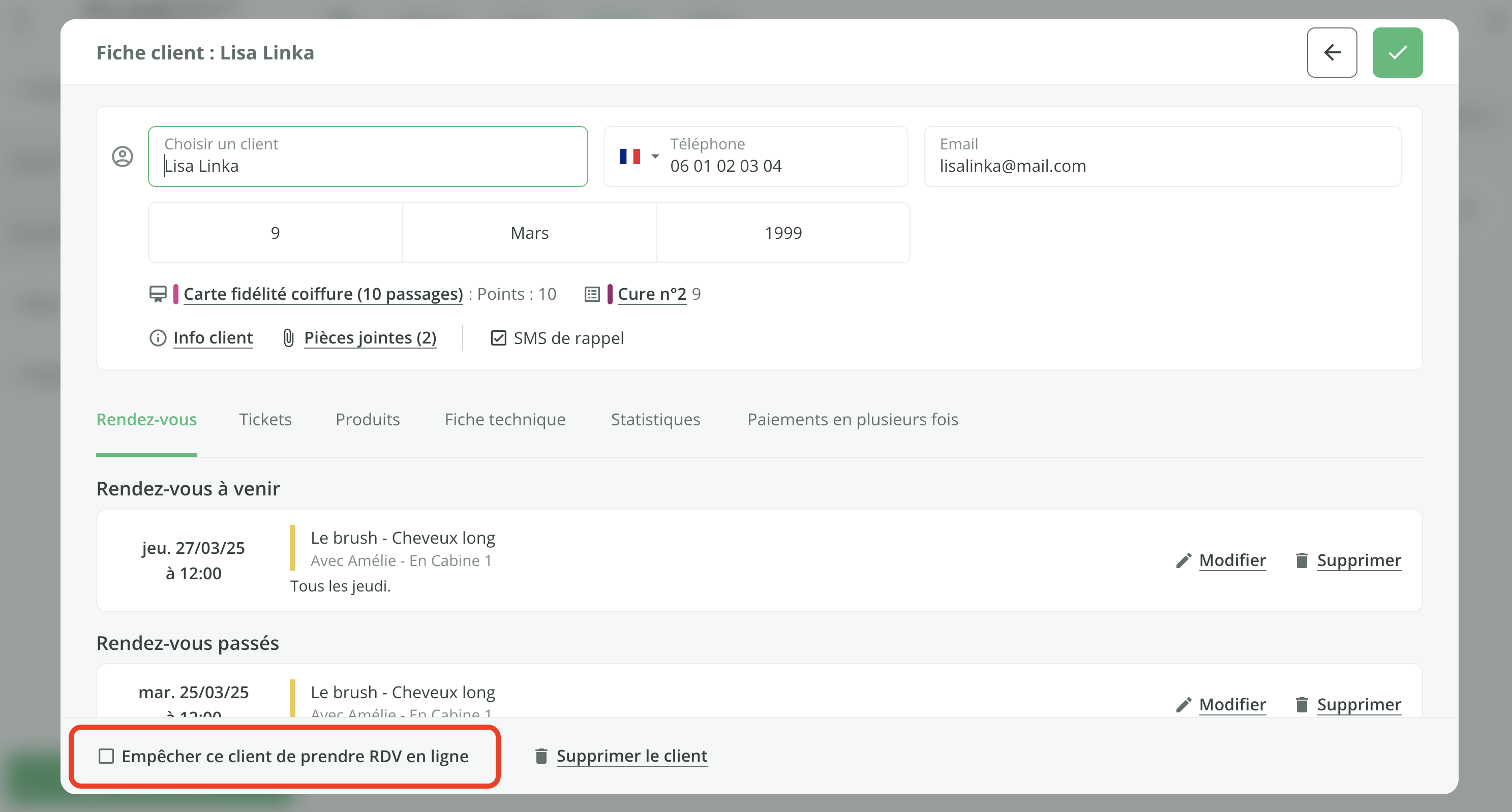Click the pink loyalty card color marker
Viewport: 1512px width, 812px height.
click(x=175, y=294)
